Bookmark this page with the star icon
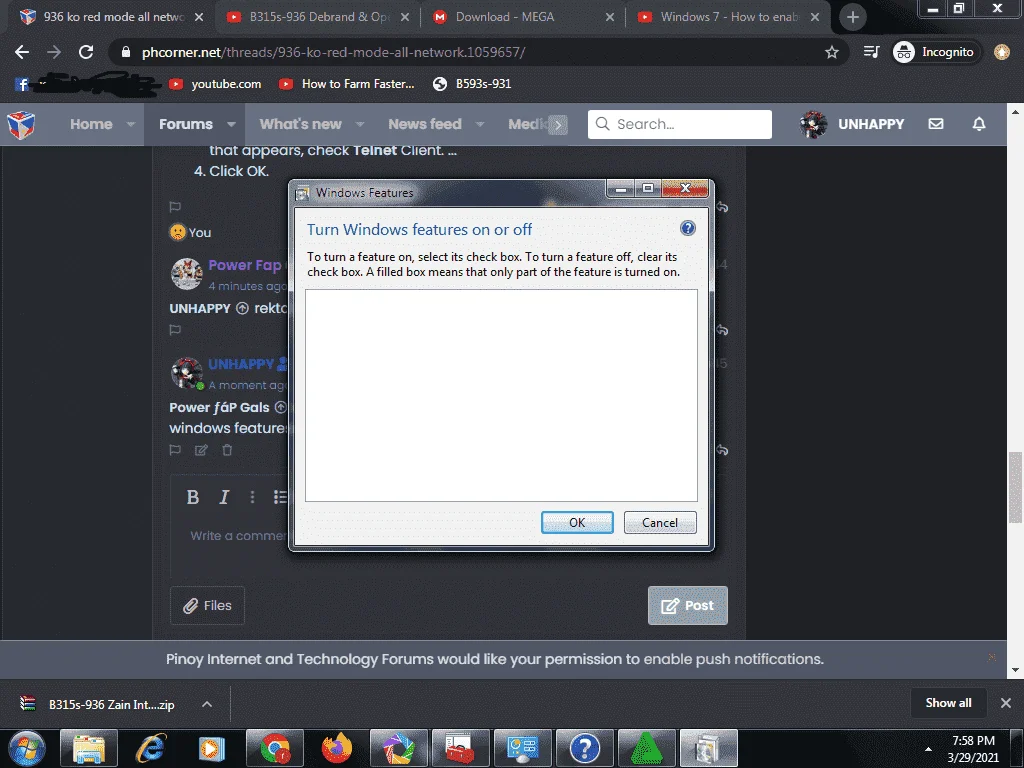The width and height of the screenshot is (1024, 768). click(831, 52)
